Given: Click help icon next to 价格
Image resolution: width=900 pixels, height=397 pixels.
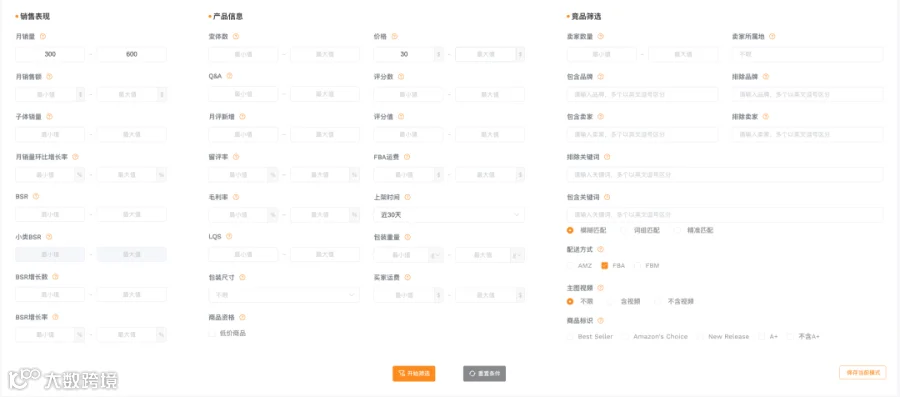Looking at the screenshot, I should tap(394, 36).
